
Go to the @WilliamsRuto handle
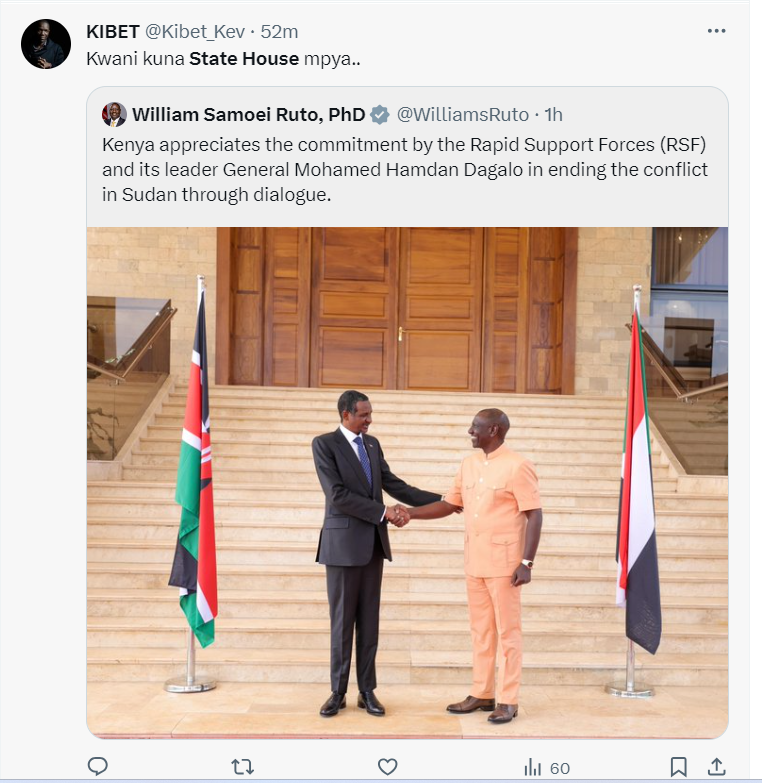pyautogui.click(x=463, y=114)
